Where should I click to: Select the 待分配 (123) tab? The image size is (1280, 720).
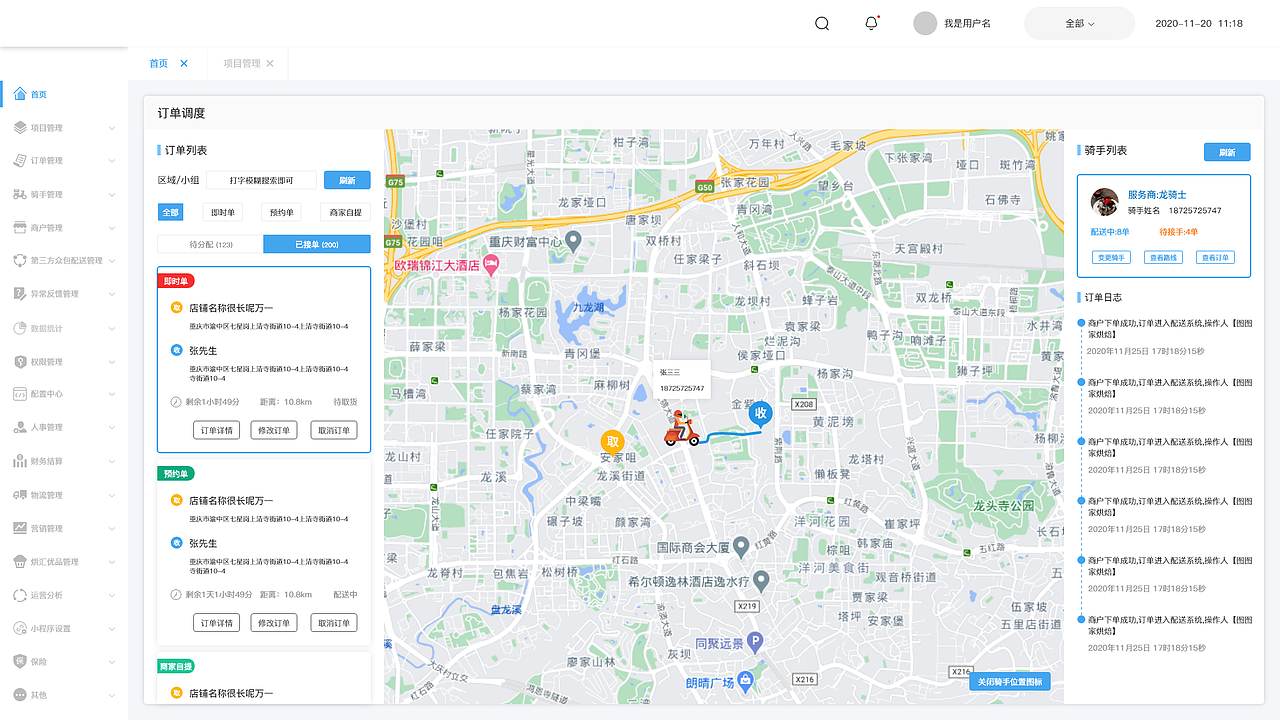pyautogui.click(x=210, y=244)
